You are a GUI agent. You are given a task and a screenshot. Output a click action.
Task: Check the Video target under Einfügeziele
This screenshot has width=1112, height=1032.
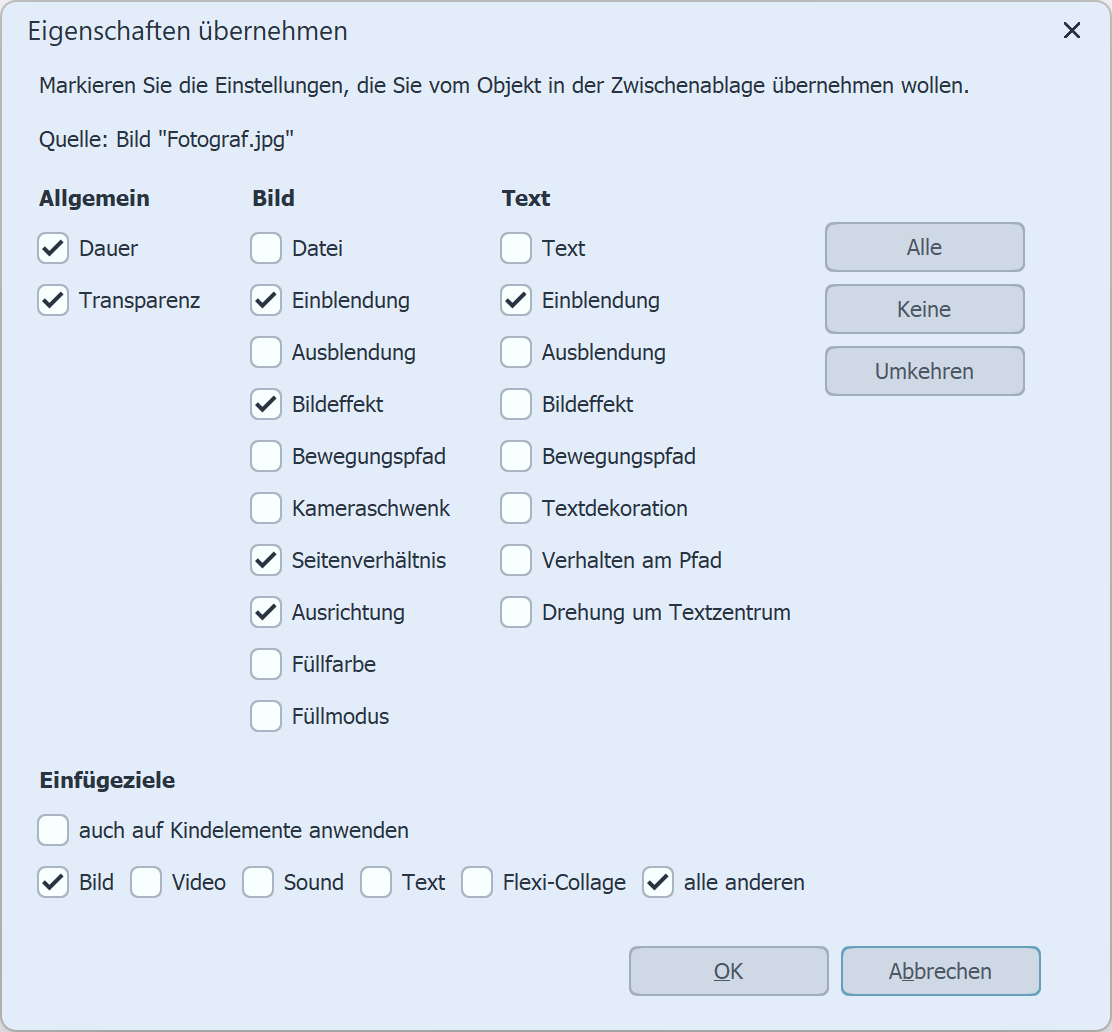[146, 882]
